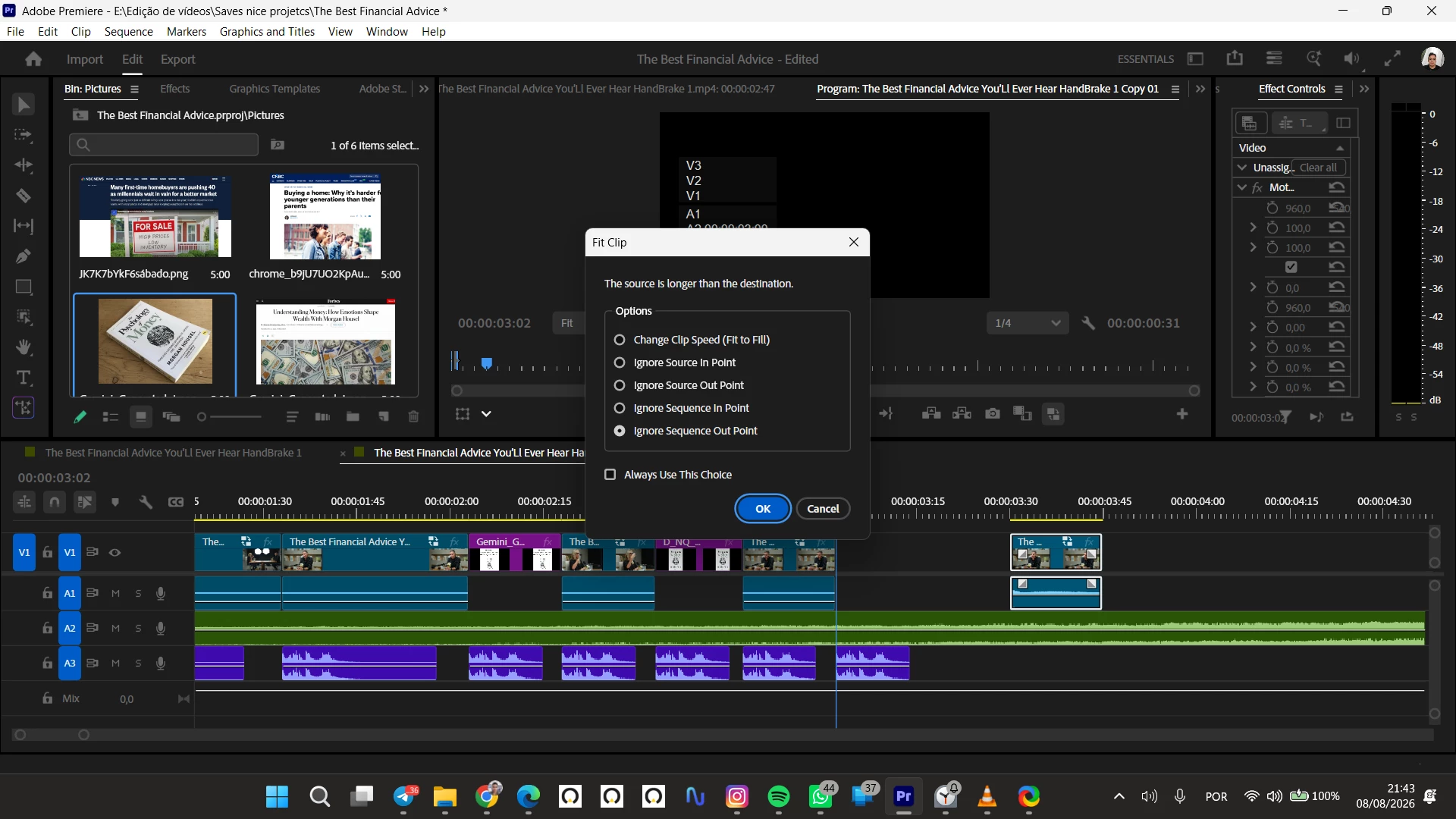Go to the Home screen icon

(x=33, y=59)
